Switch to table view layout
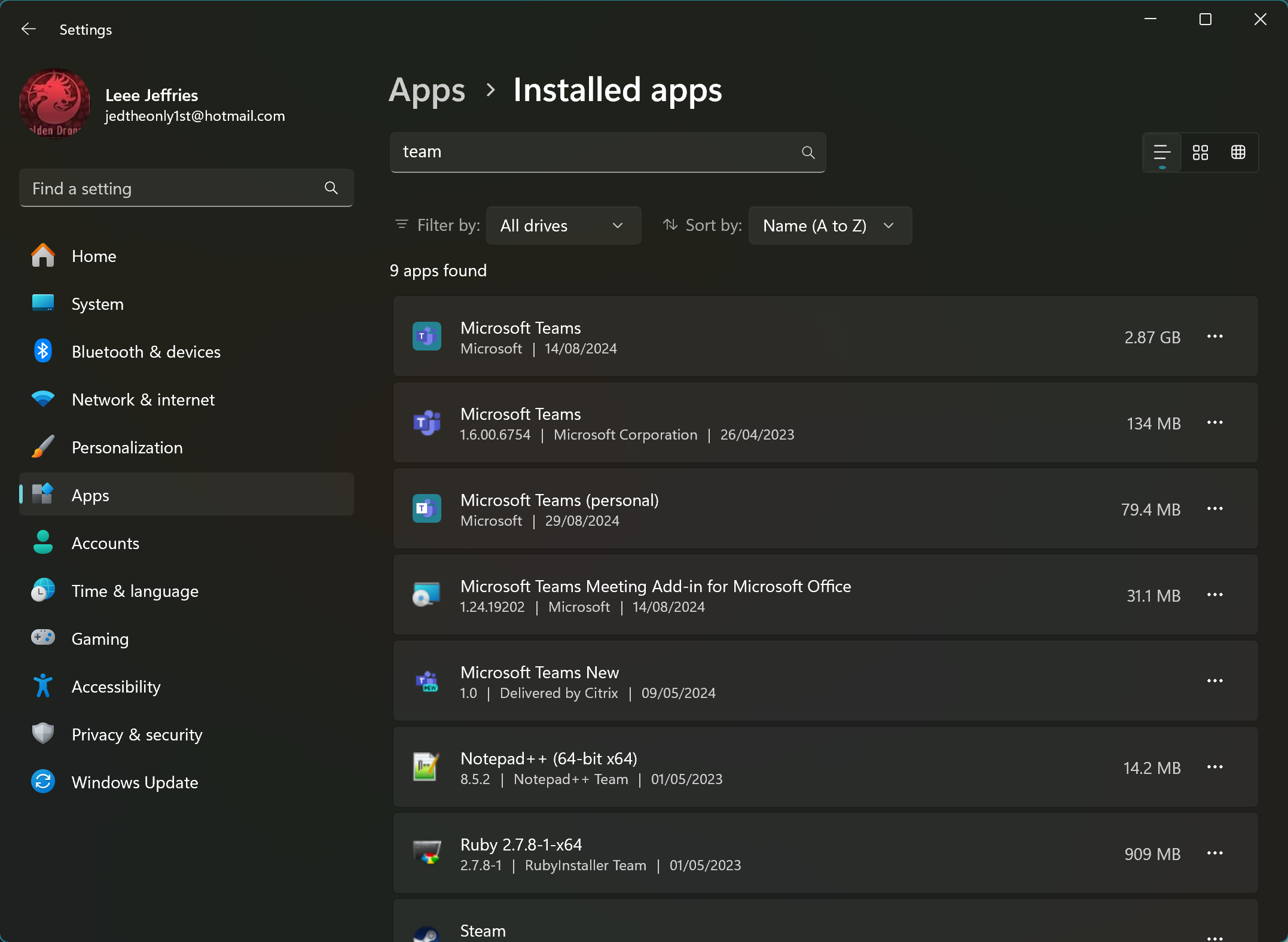1288x942 pixels. coord(1238,153)
